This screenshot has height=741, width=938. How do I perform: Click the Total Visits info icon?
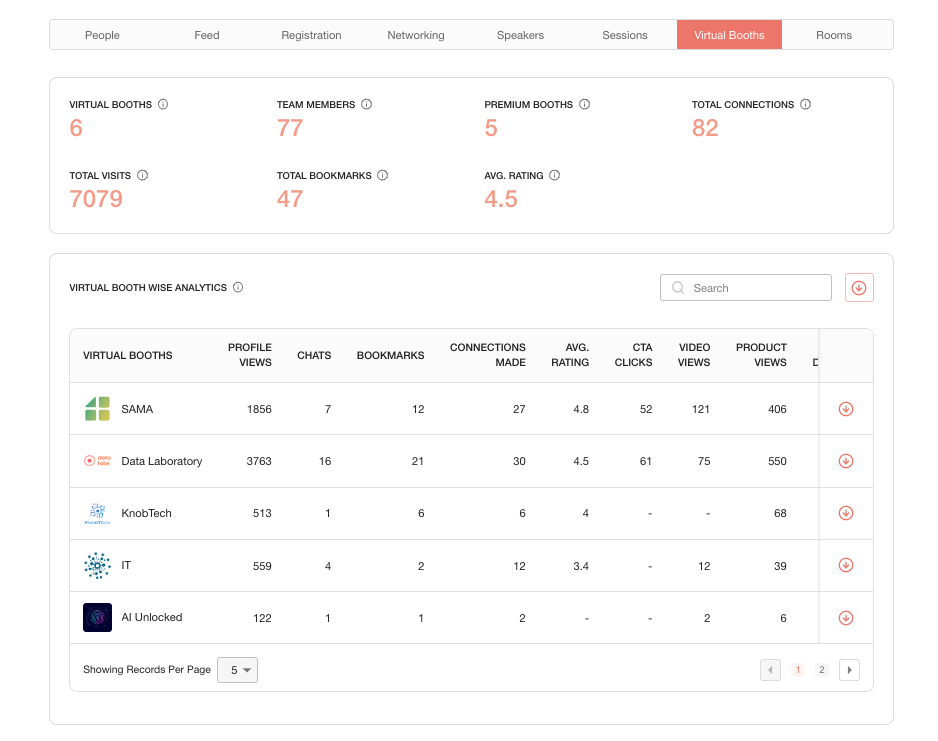[x=142, y=175]
